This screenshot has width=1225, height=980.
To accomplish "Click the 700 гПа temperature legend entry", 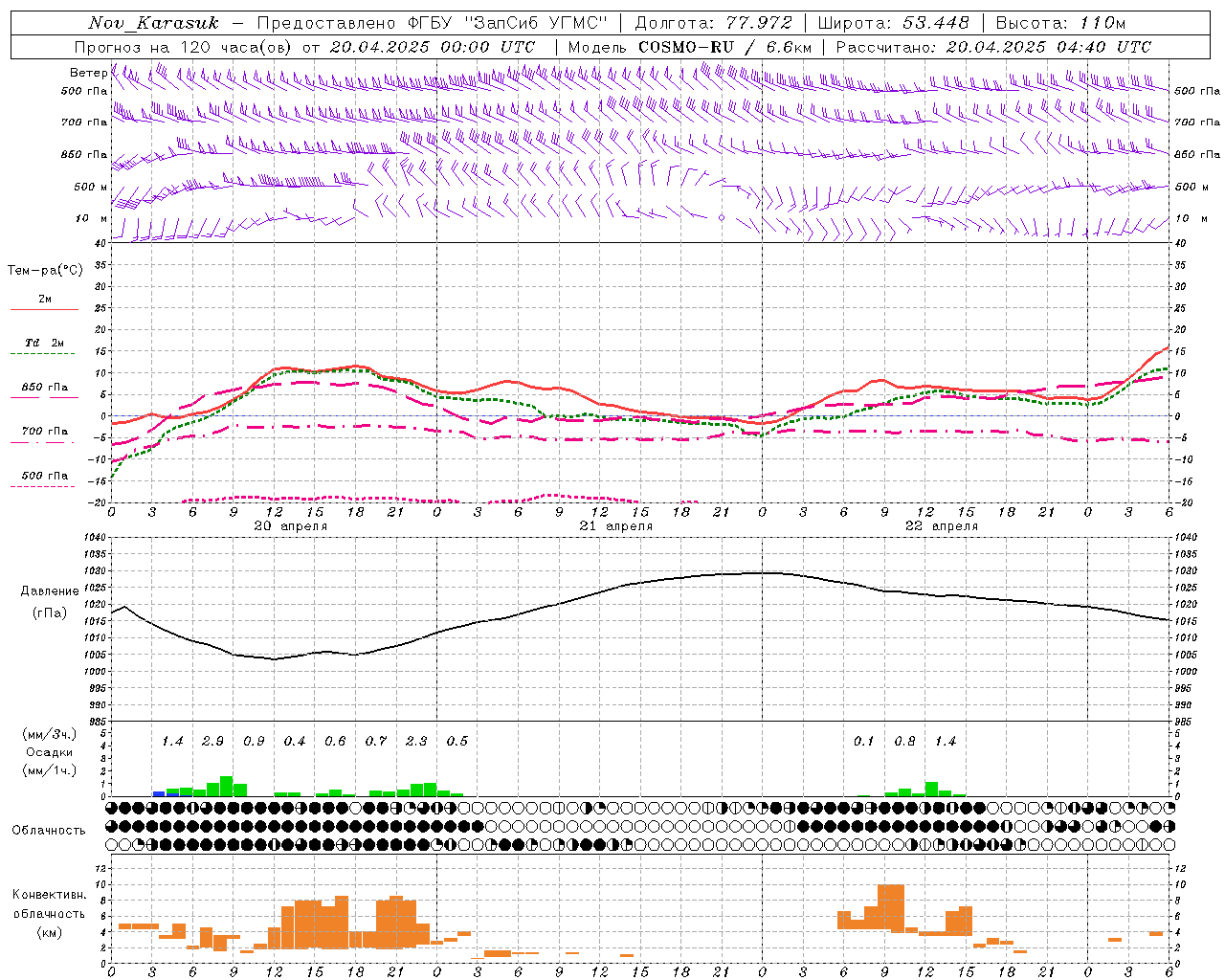I will pos(45,431).
